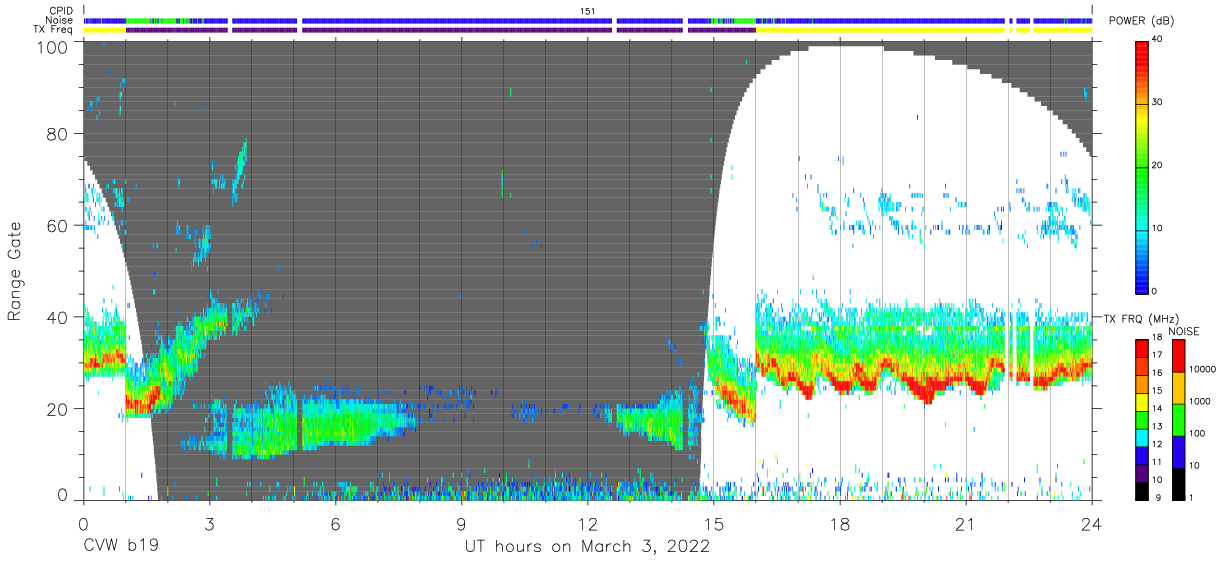Click the purple 10 MHz swatch in TX FRQ legend

1142,473
